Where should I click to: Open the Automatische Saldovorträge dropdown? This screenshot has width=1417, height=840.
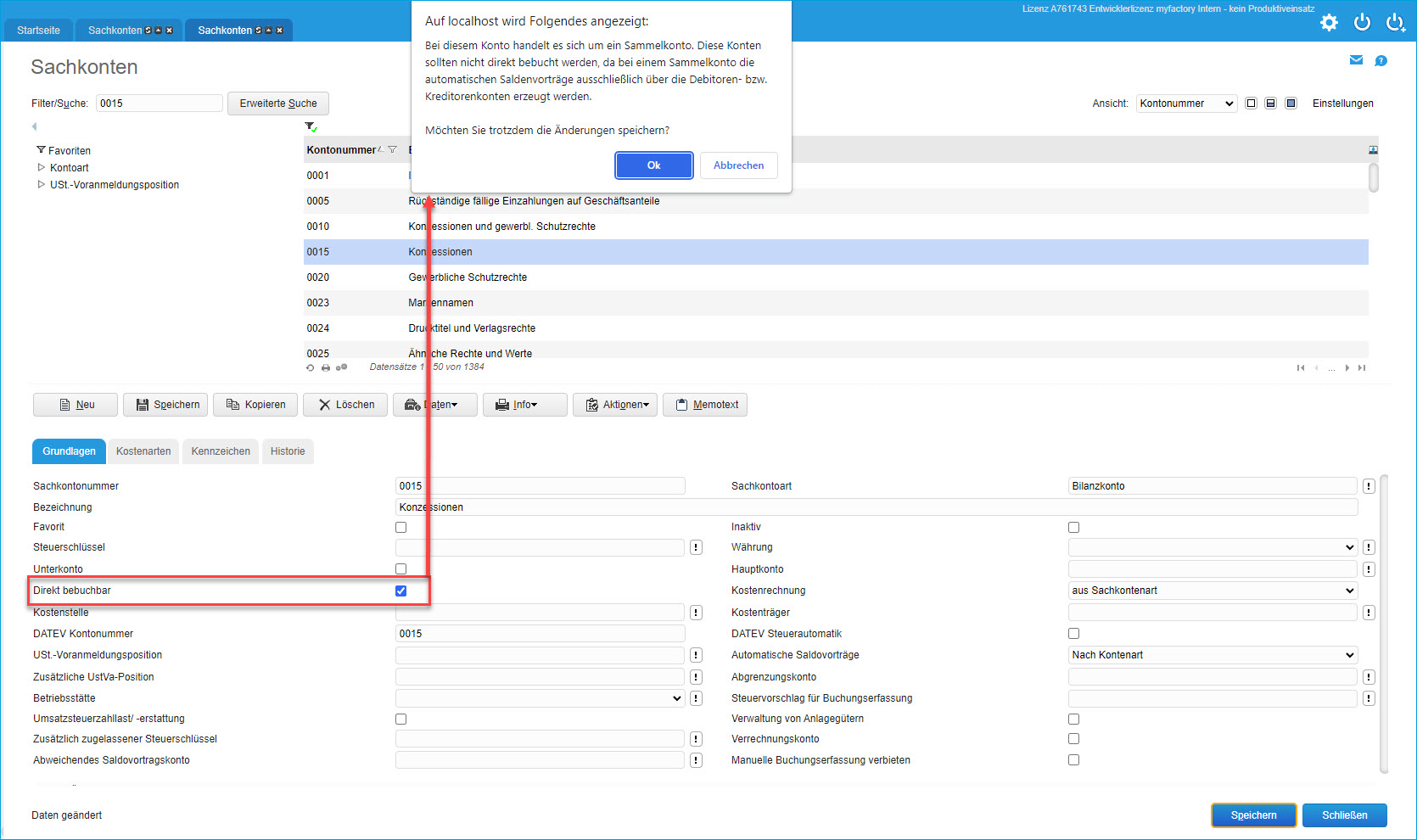tap(1212, 655)
